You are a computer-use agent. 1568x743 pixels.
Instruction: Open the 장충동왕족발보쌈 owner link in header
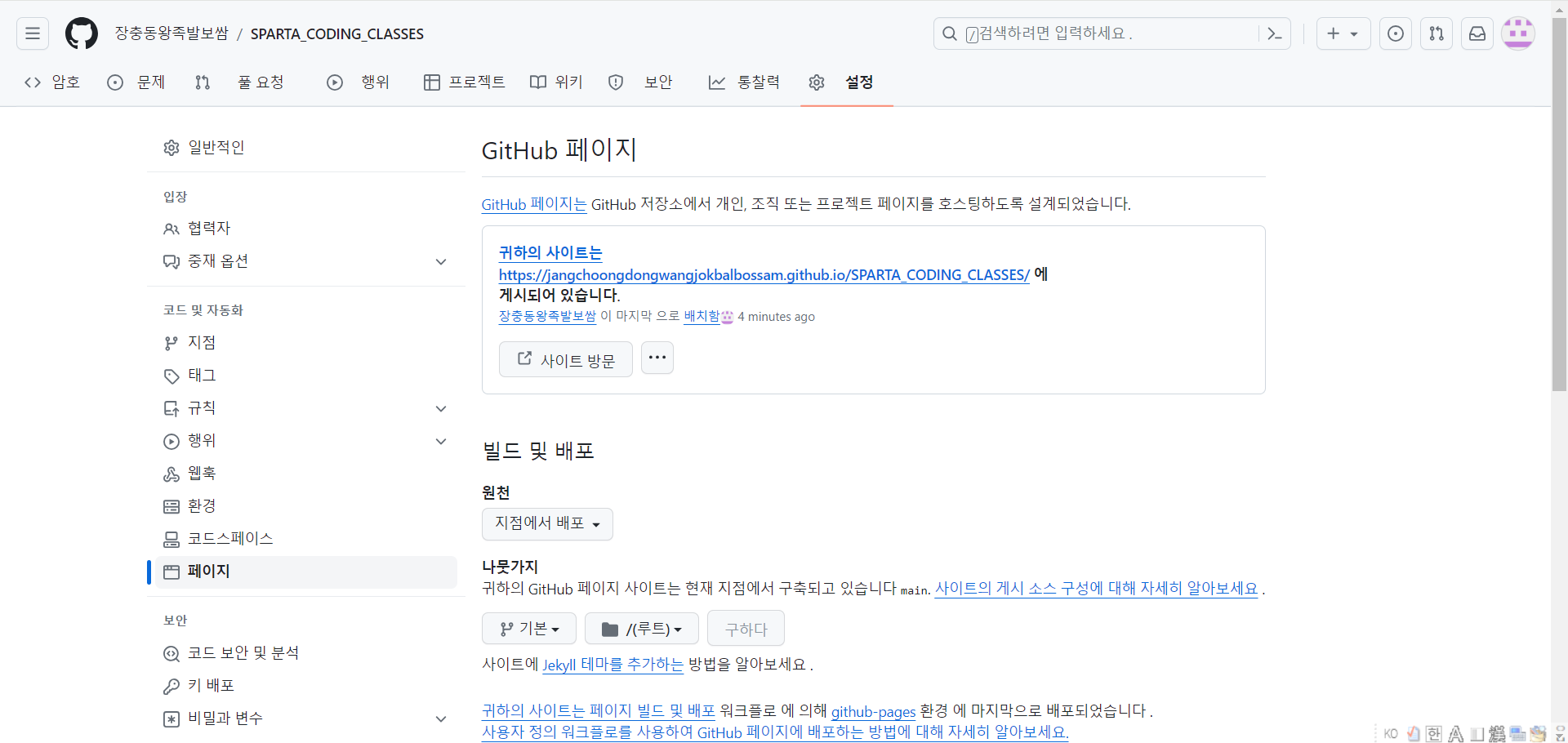tap(171, 33)
